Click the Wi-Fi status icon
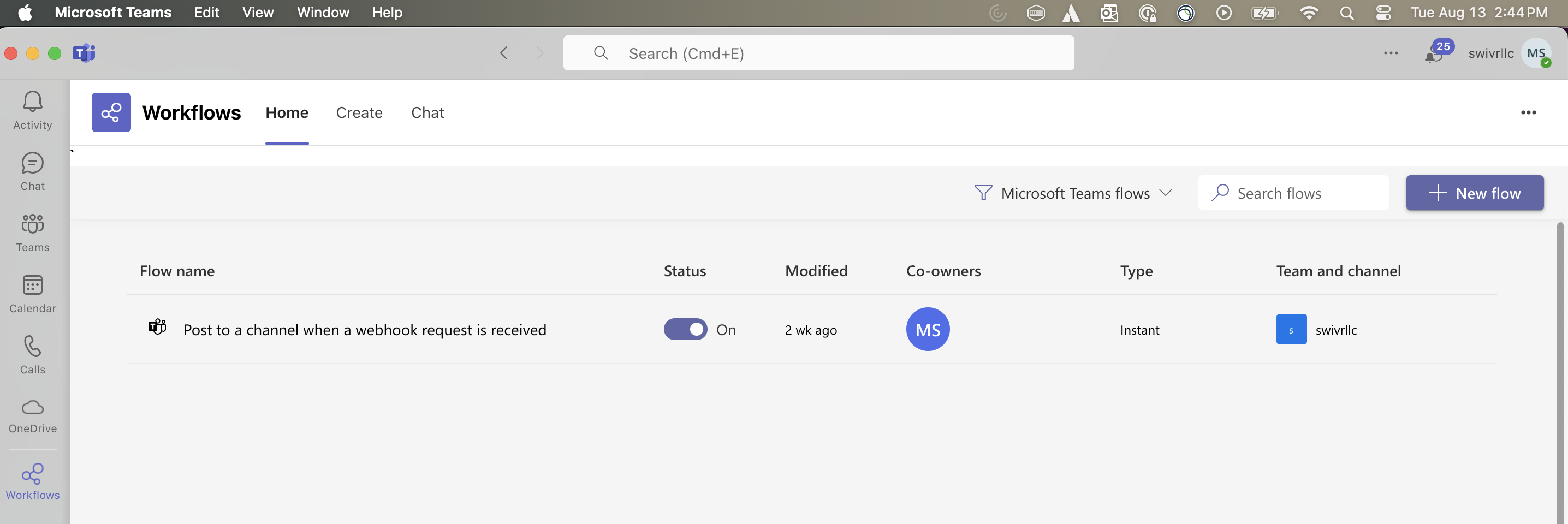Viewport: 1568px width, 524px height. (x=1309, y=13)
